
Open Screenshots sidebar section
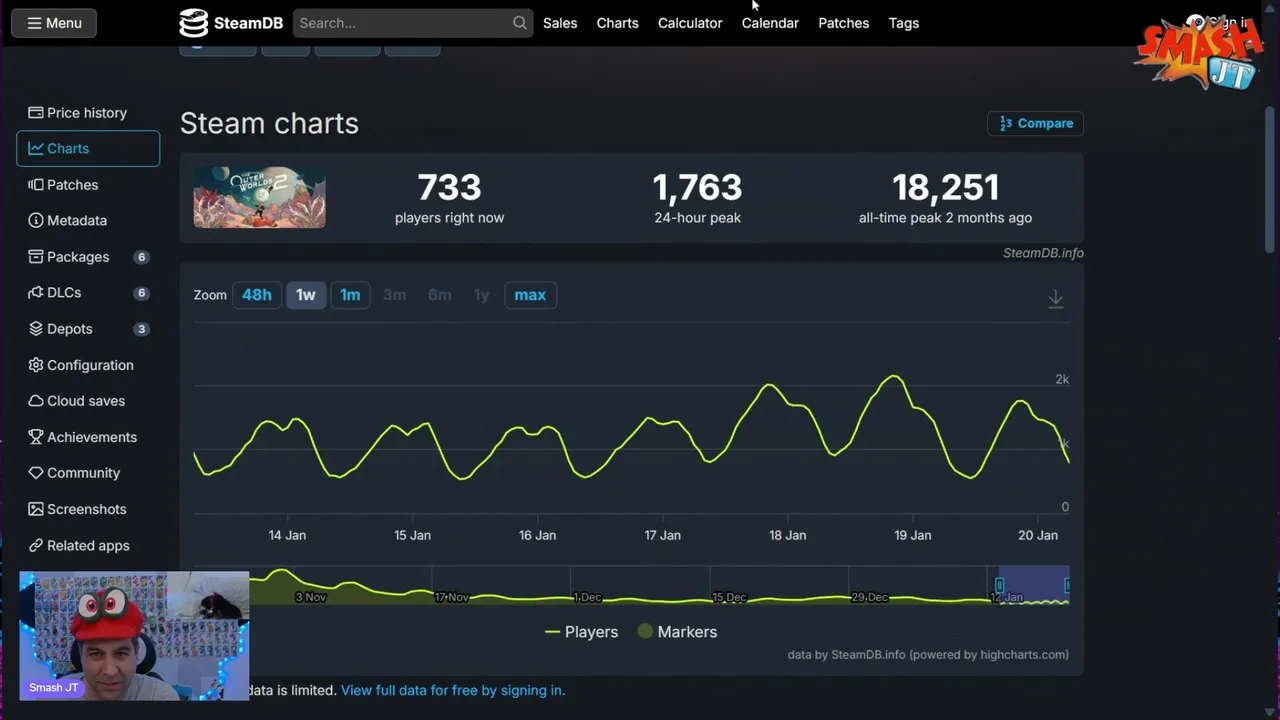[88, 509]
